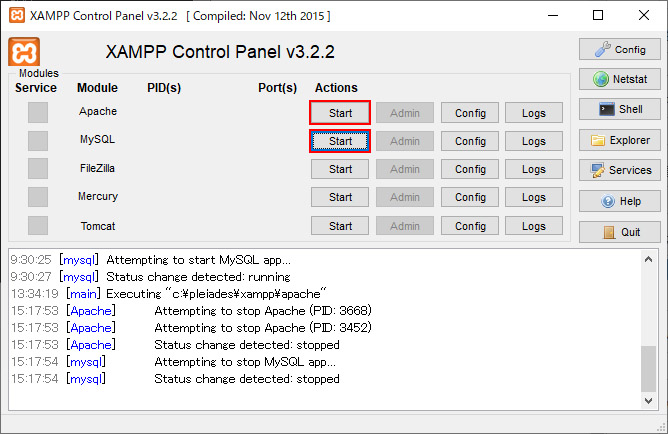Open the Tomcat Logs

[x=534, y=226]
